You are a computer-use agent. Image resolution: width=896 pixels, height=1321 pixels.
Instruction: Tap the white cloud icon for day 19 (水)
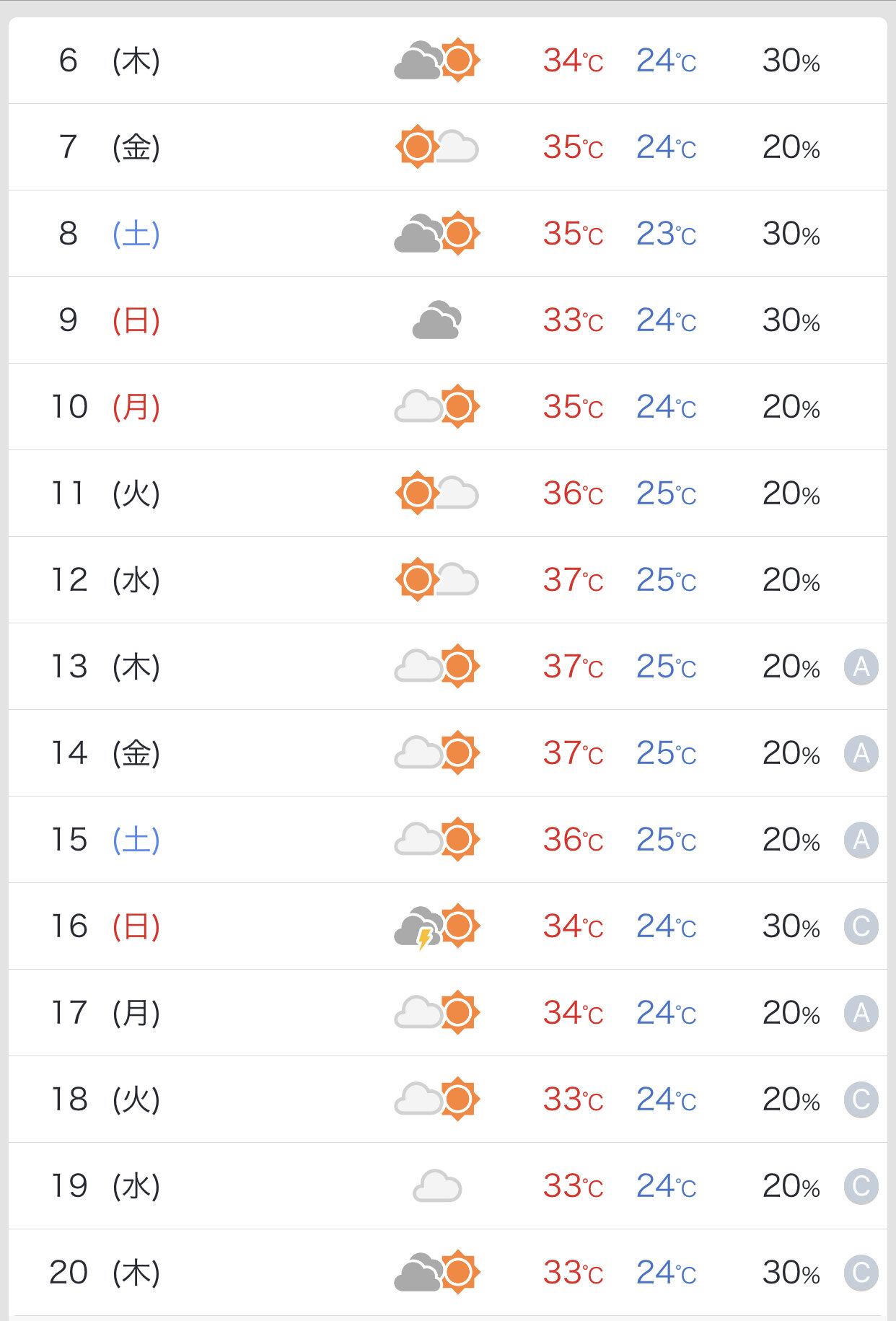pyautogui.click(x=437, y=1185)
